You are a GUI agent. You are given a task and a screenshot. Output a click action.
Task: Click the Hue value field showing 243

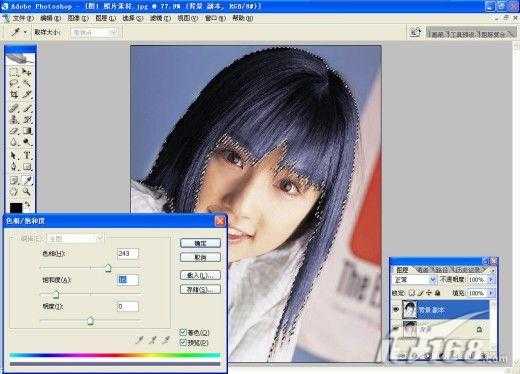pos(128,254)
